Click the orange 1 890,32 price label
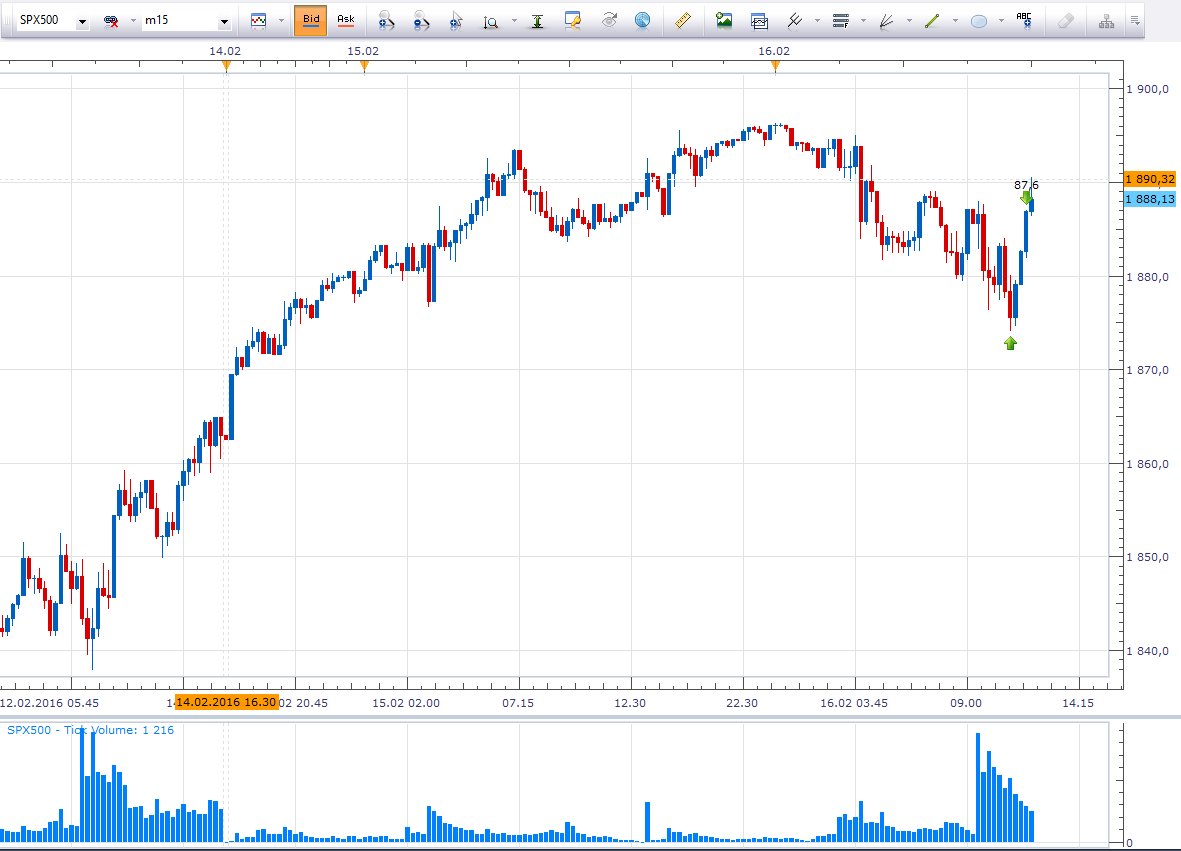The image size is (1181, 851). pyautogui.click(x=1150, y=179)
